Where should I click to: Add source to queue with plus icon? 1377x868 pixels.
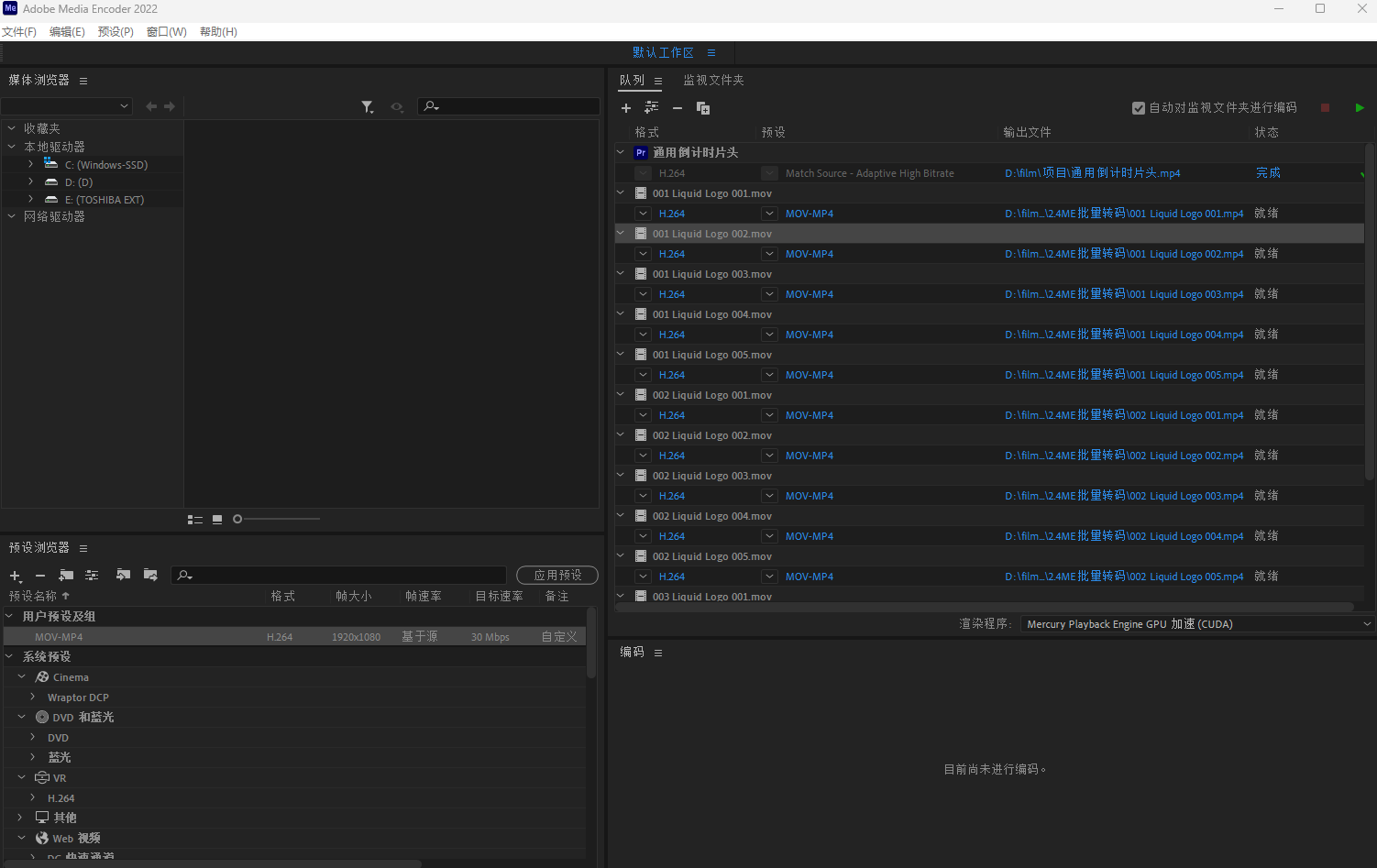click(x=626, y=108)
